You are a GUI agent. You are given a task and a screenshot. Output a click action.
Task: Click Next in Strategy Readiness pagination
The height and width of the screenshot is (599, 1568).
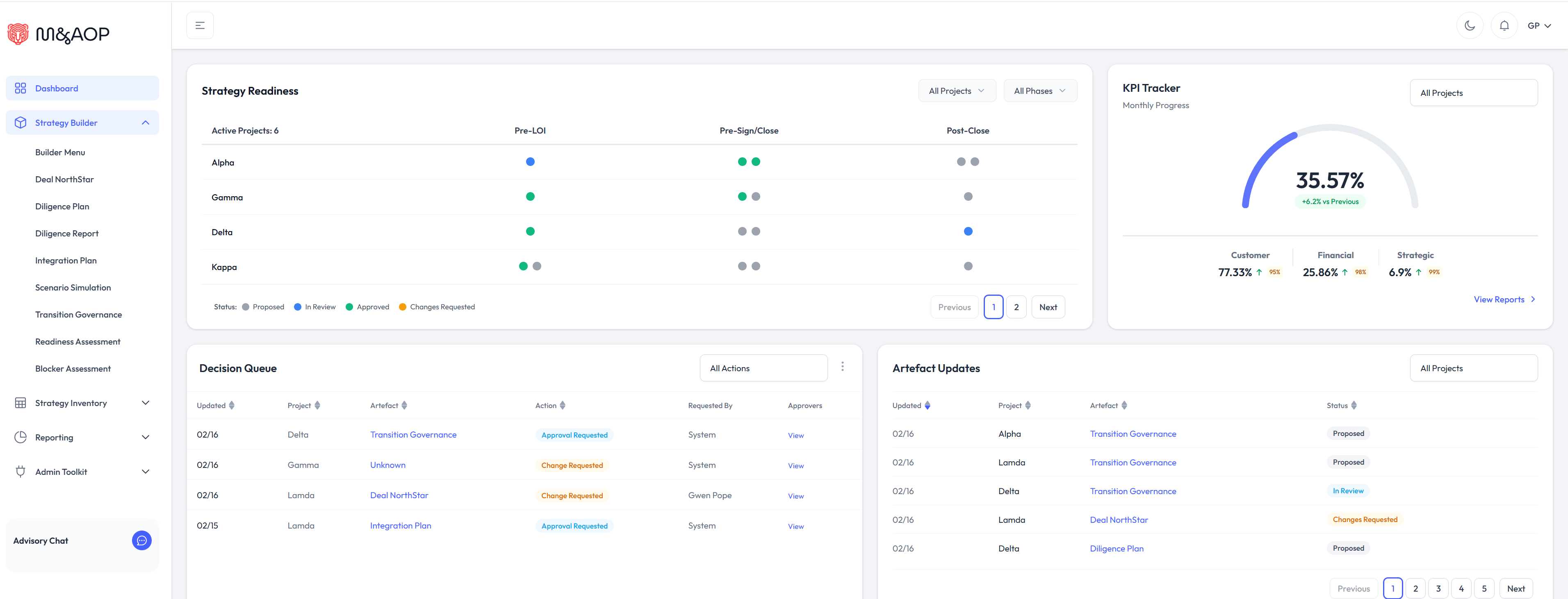coord(1048,306)
